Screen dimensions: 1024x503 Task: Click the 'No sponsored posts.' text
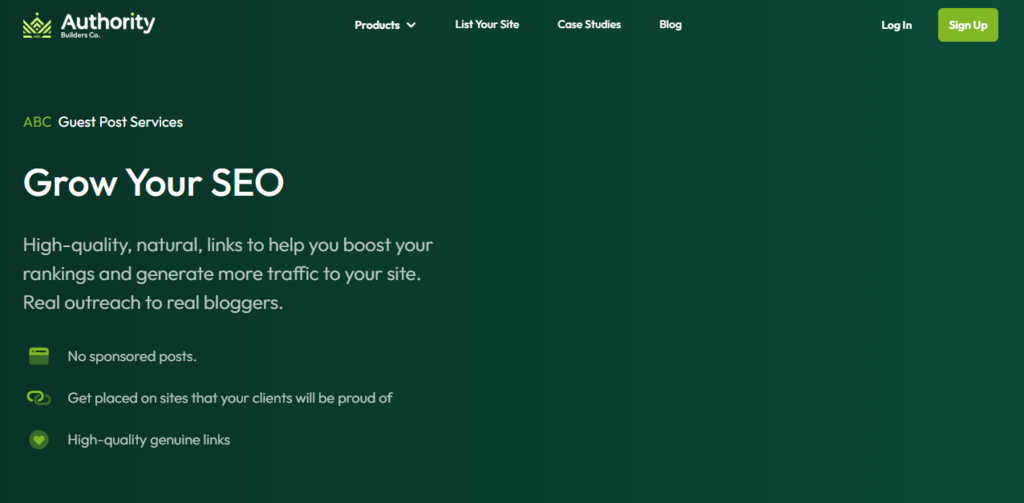coord(132,356)
